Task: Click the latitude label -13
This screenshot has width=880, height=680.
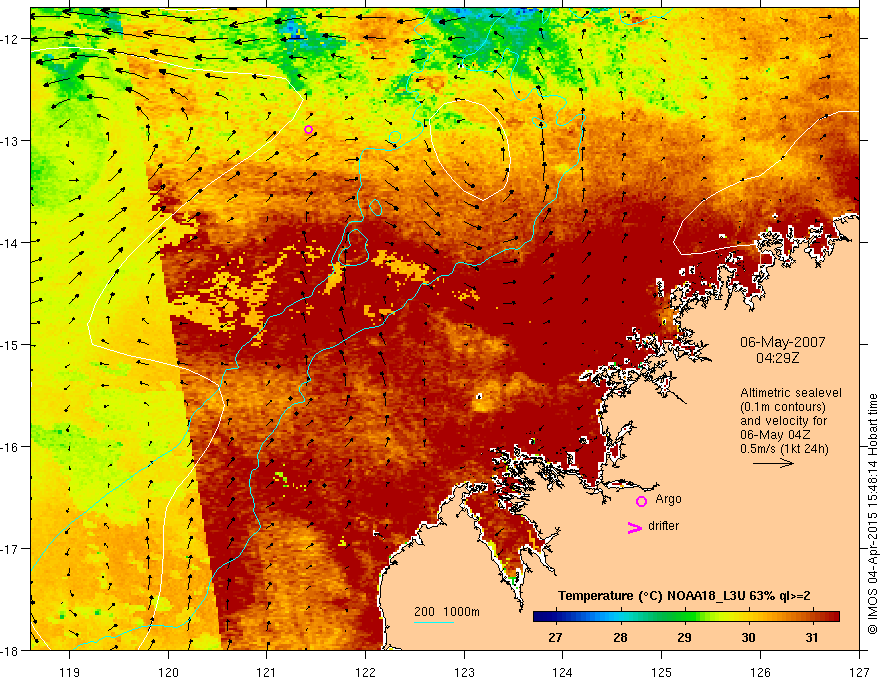Action: 12,141
